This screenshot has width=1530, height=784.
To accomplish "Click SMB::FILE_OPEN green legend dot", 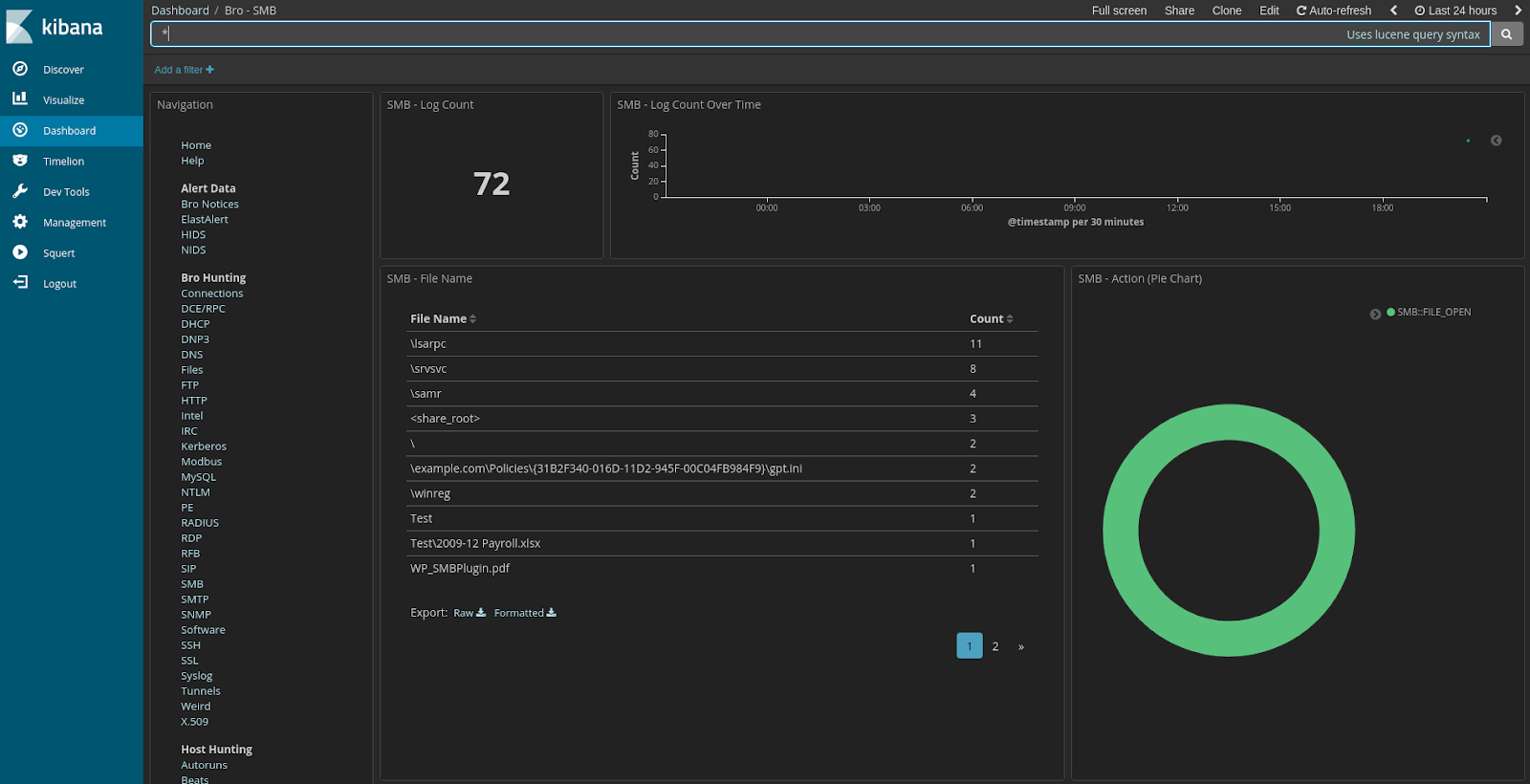I will click(1391, 312).
